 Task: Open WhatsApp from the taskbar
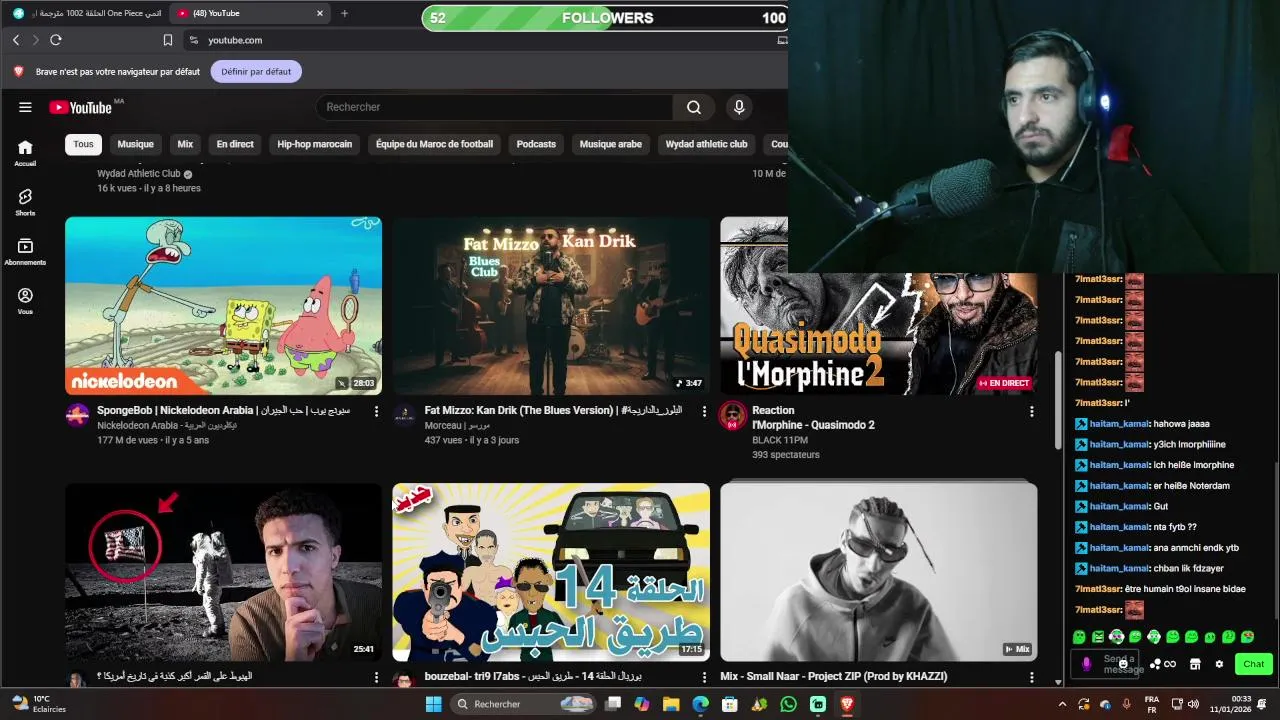(789, 704)
